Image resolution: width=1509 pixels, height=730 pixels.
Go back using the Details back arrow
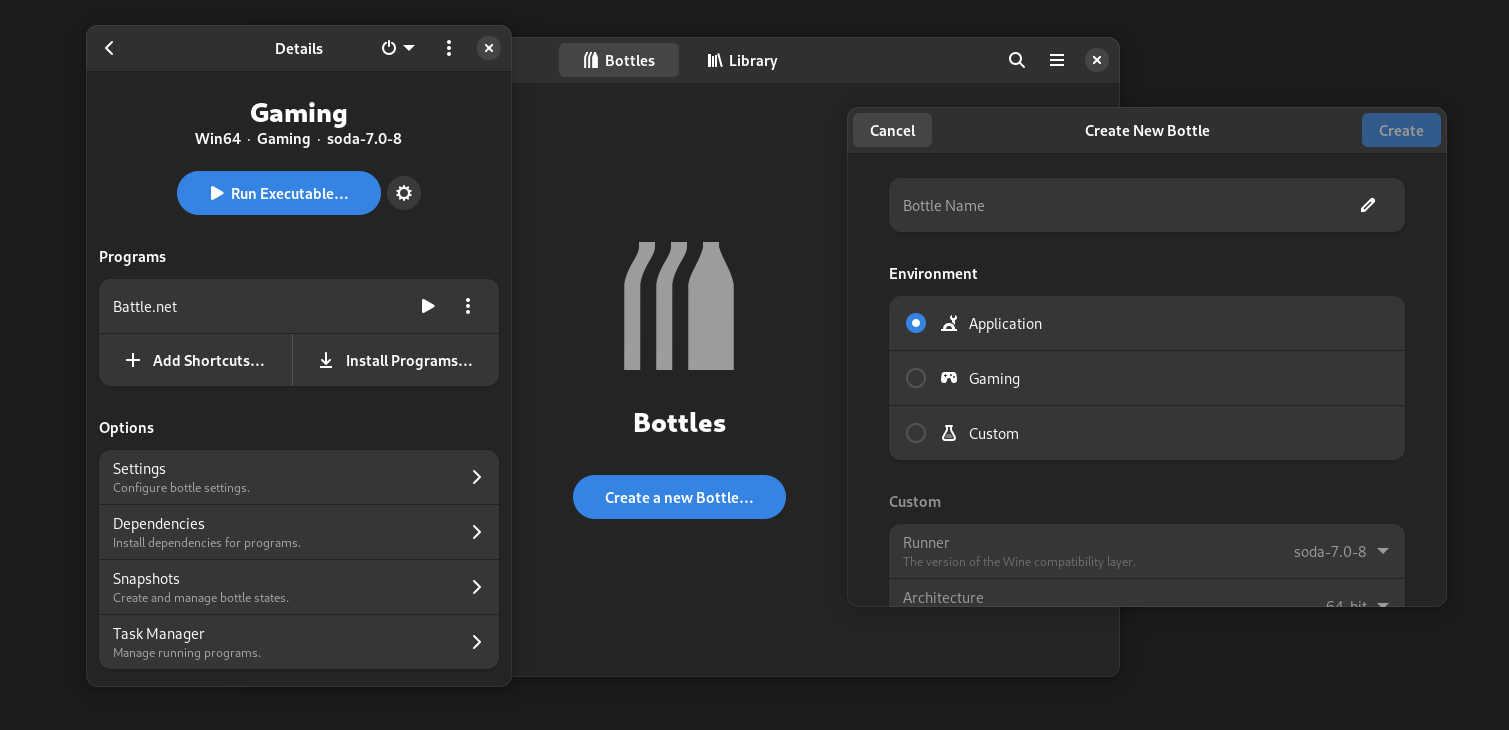pos(110,48)
